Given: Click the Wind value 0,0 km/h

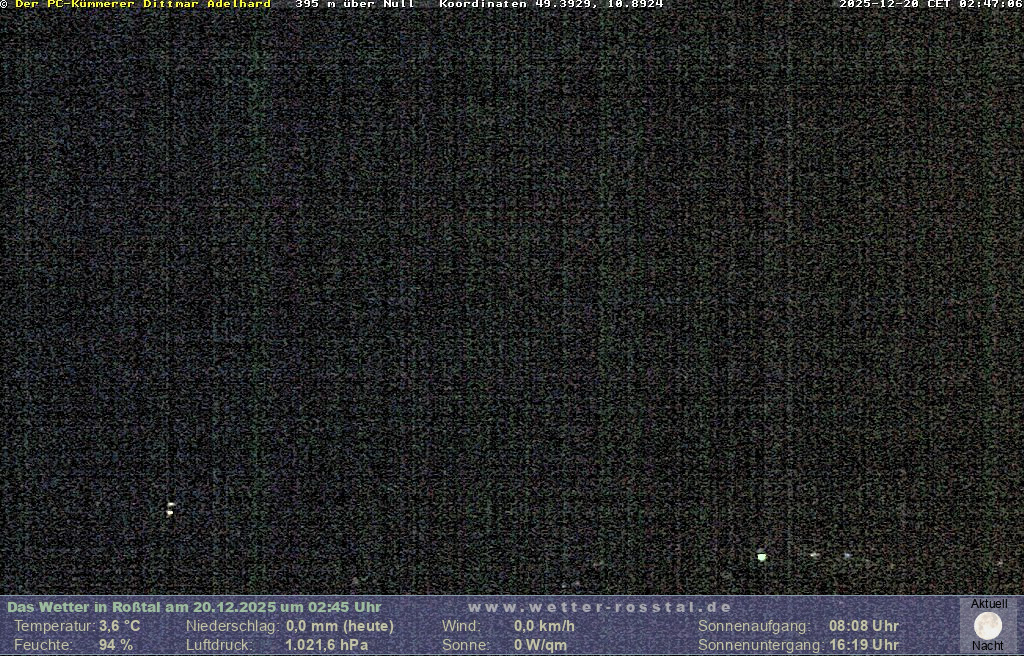Looking at the screenshot, I should point(544,626).
